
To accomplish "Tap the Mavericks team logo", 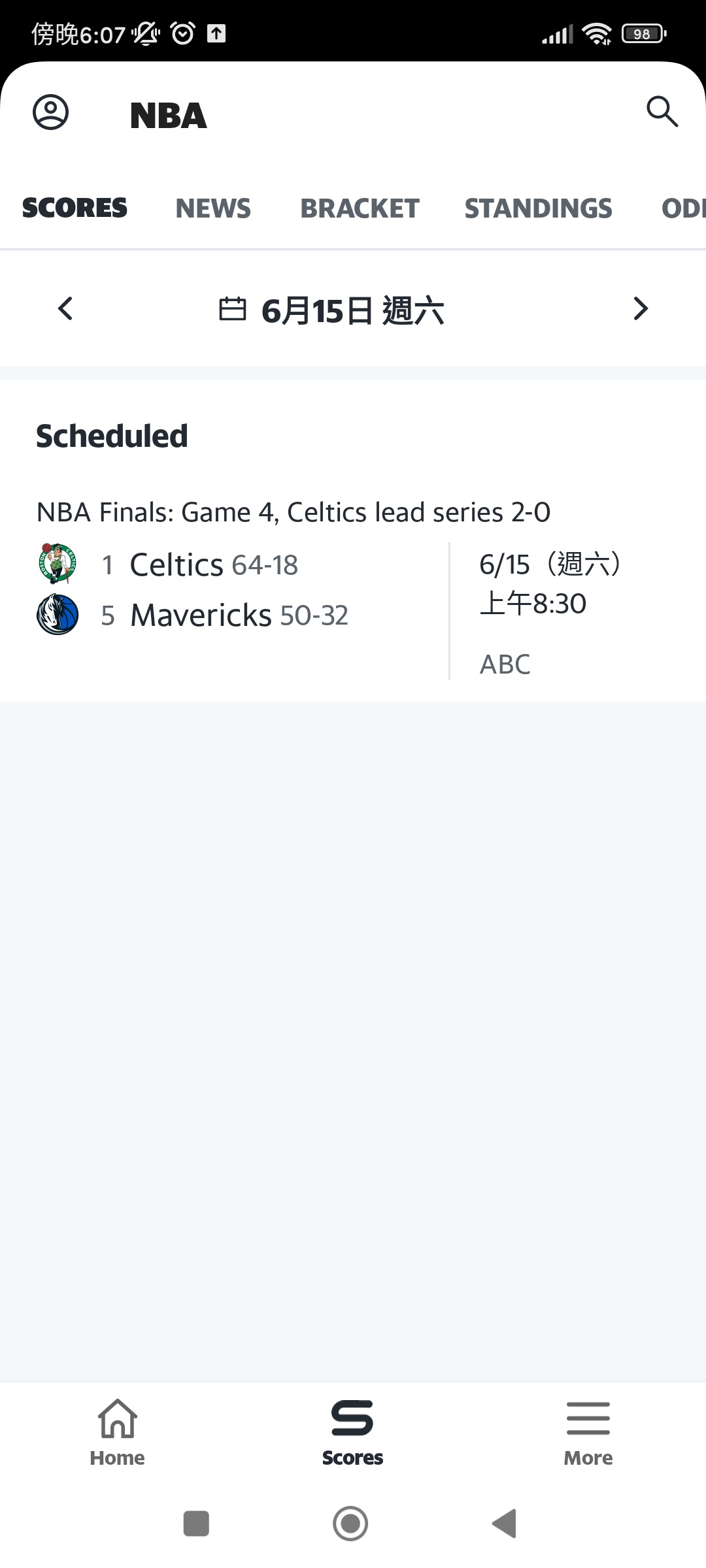I will tap(58, 614).
